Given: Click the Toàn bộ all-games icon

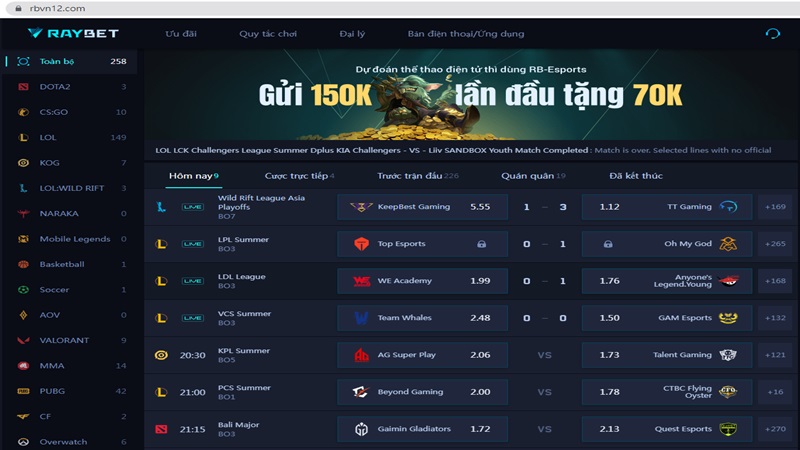Looking at the screenshot, I should (x=23, y=61).
